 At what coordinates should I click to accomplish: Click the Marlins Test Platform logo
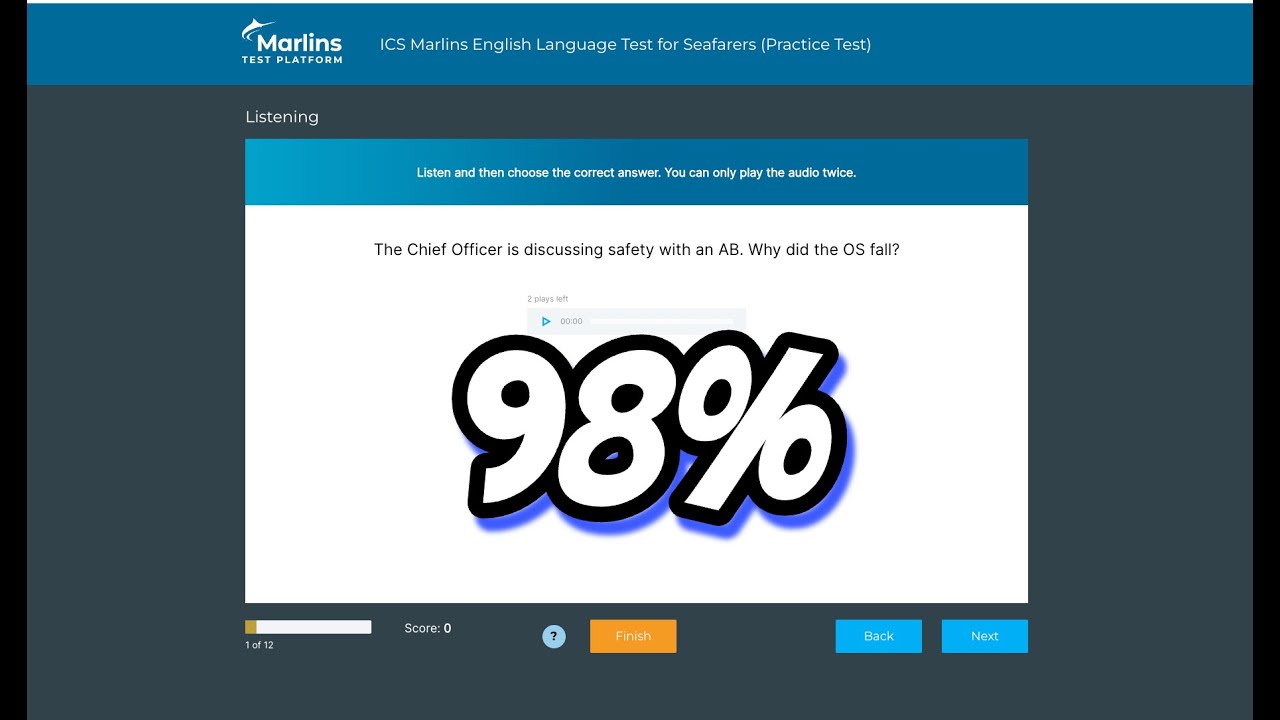tap(291, 42)
